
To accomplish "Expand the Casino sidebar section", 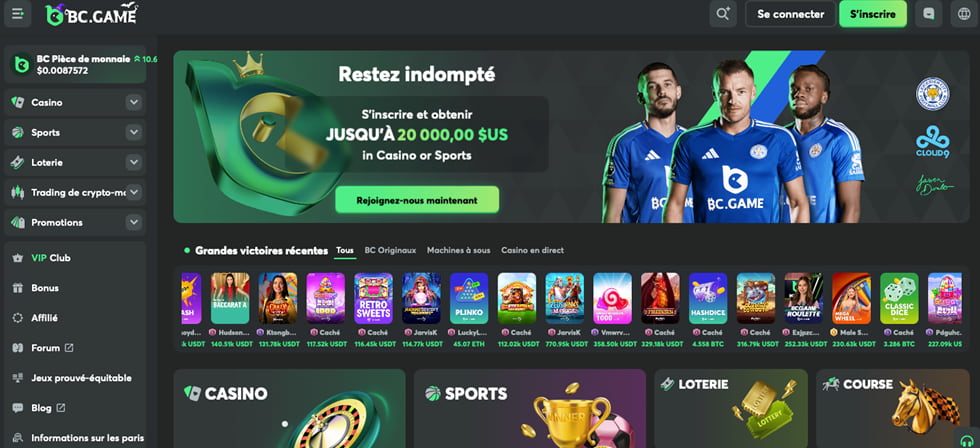I will pyautogui.click(x=134, y=102).
